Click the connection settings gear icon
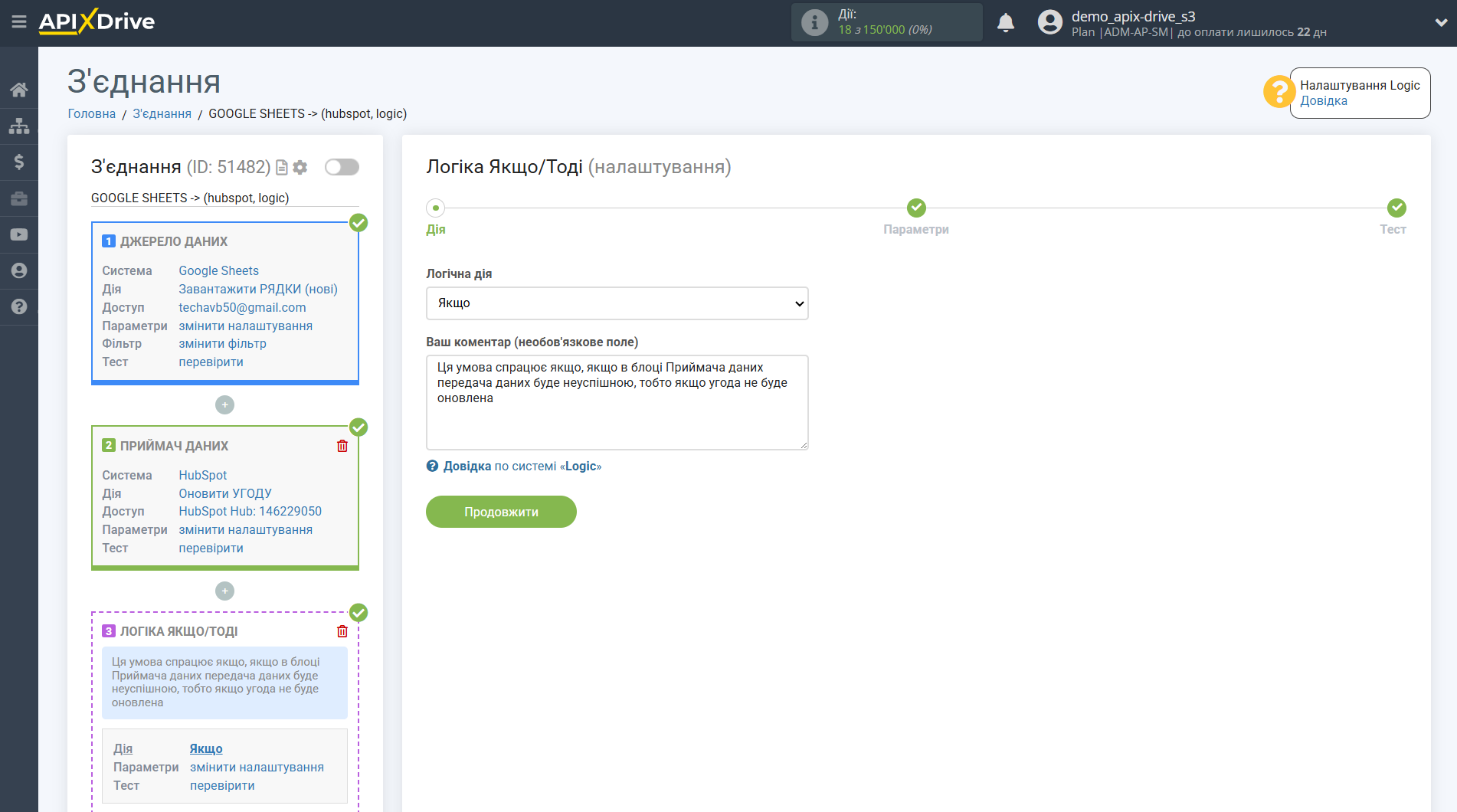Viewport: 1457px width, 812px height. pyautogui.click(x=300, y=167)
